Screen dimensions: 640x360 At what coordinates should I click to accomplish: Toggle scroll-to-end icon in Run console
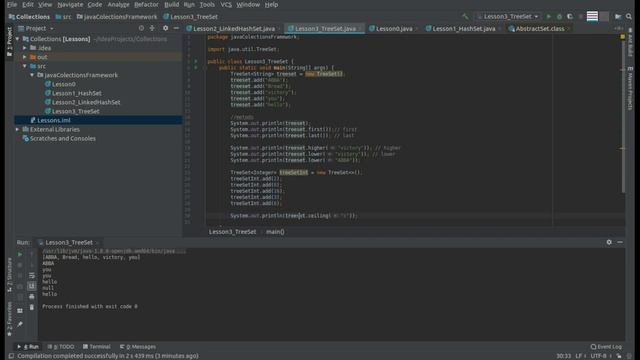31,286
